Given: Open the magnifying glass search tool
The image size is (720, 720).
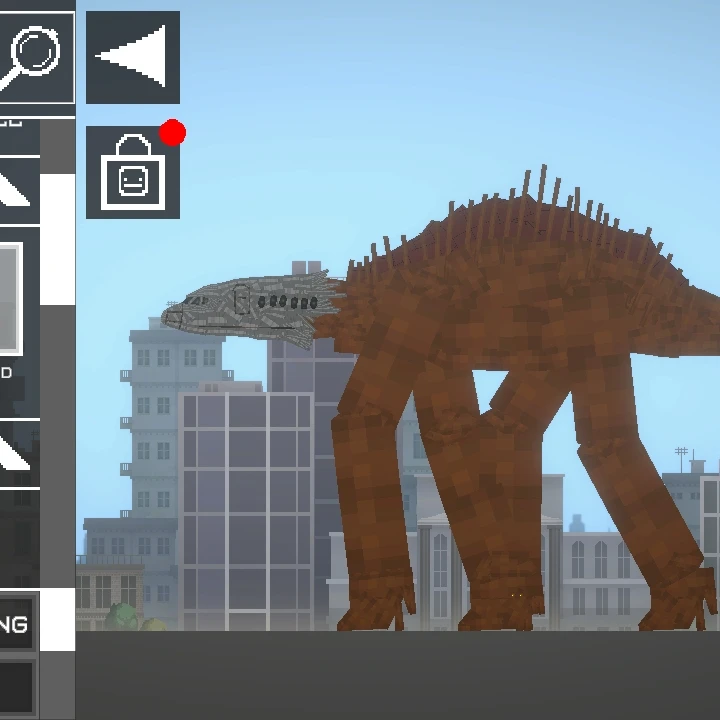Looking at the screenshot, I should 37,58.
